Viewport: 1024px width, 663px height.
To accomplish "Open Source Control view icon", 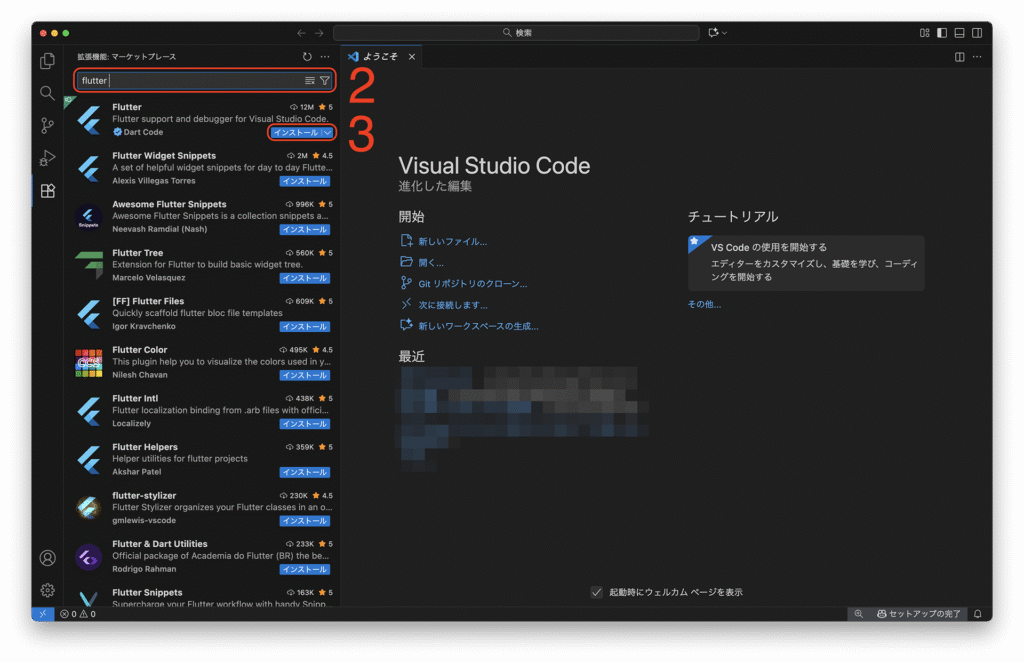I will coord(47,125).
